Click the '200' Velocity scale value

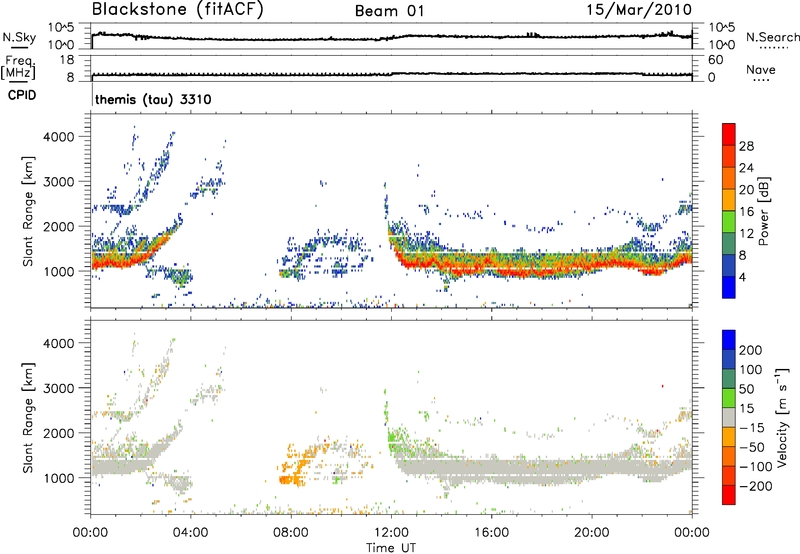[x=751, y=350]
